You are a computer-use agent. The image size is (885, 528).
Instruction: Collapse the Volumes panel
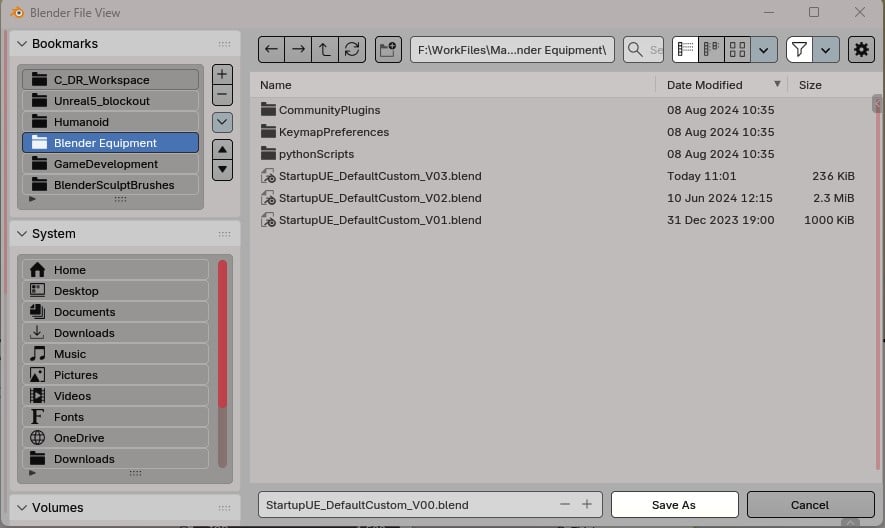[22, 508]
